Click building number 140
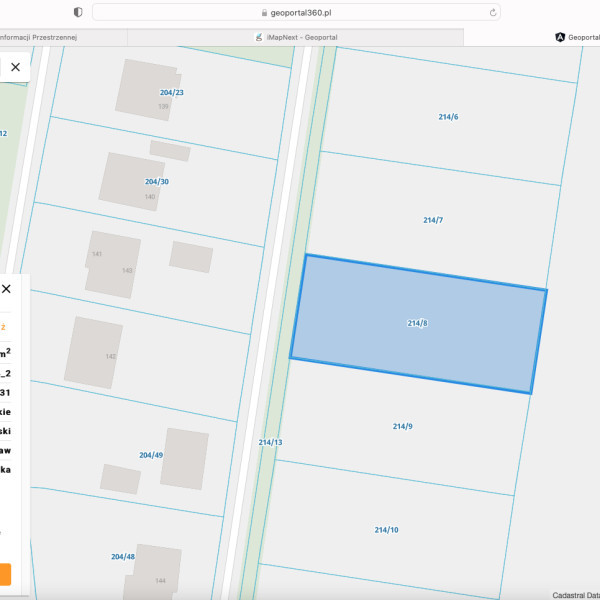The height and width of the screenshot is (600, 600). coord(150,197)
